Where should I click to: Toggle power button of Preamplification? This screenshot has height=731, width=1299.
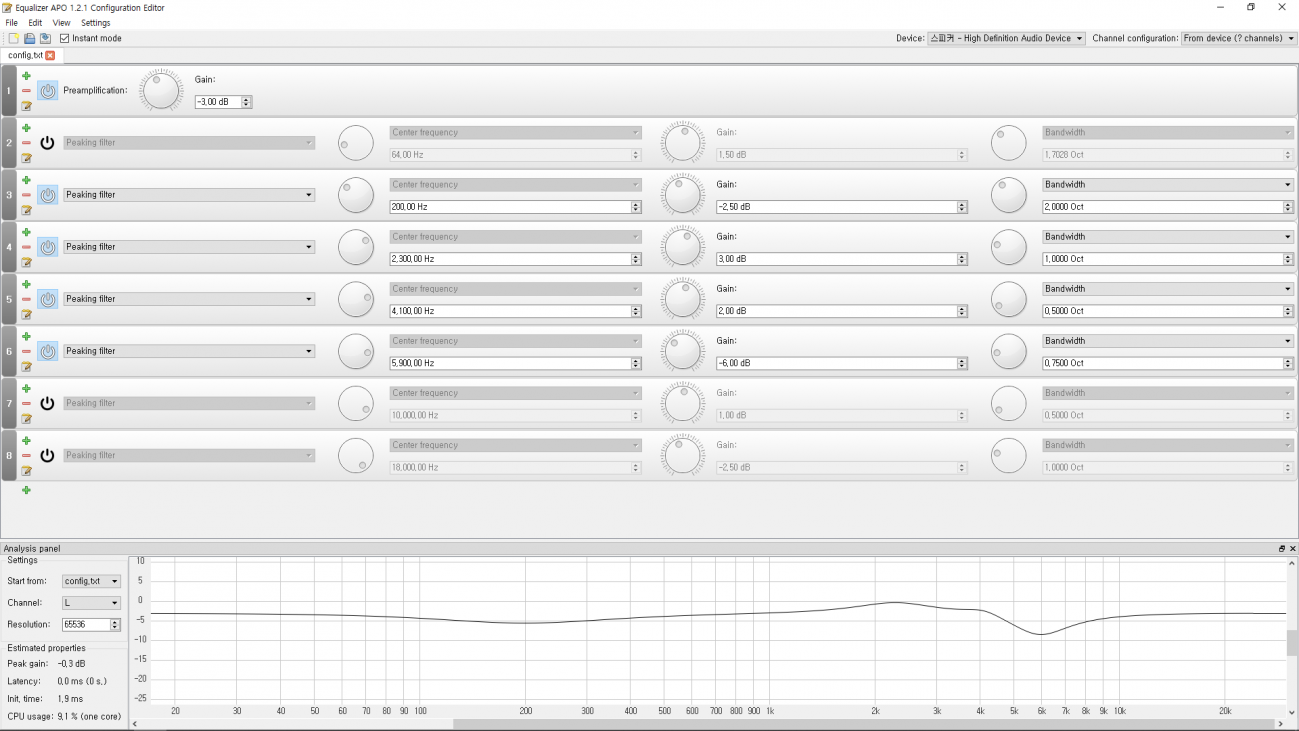point(48,90)
